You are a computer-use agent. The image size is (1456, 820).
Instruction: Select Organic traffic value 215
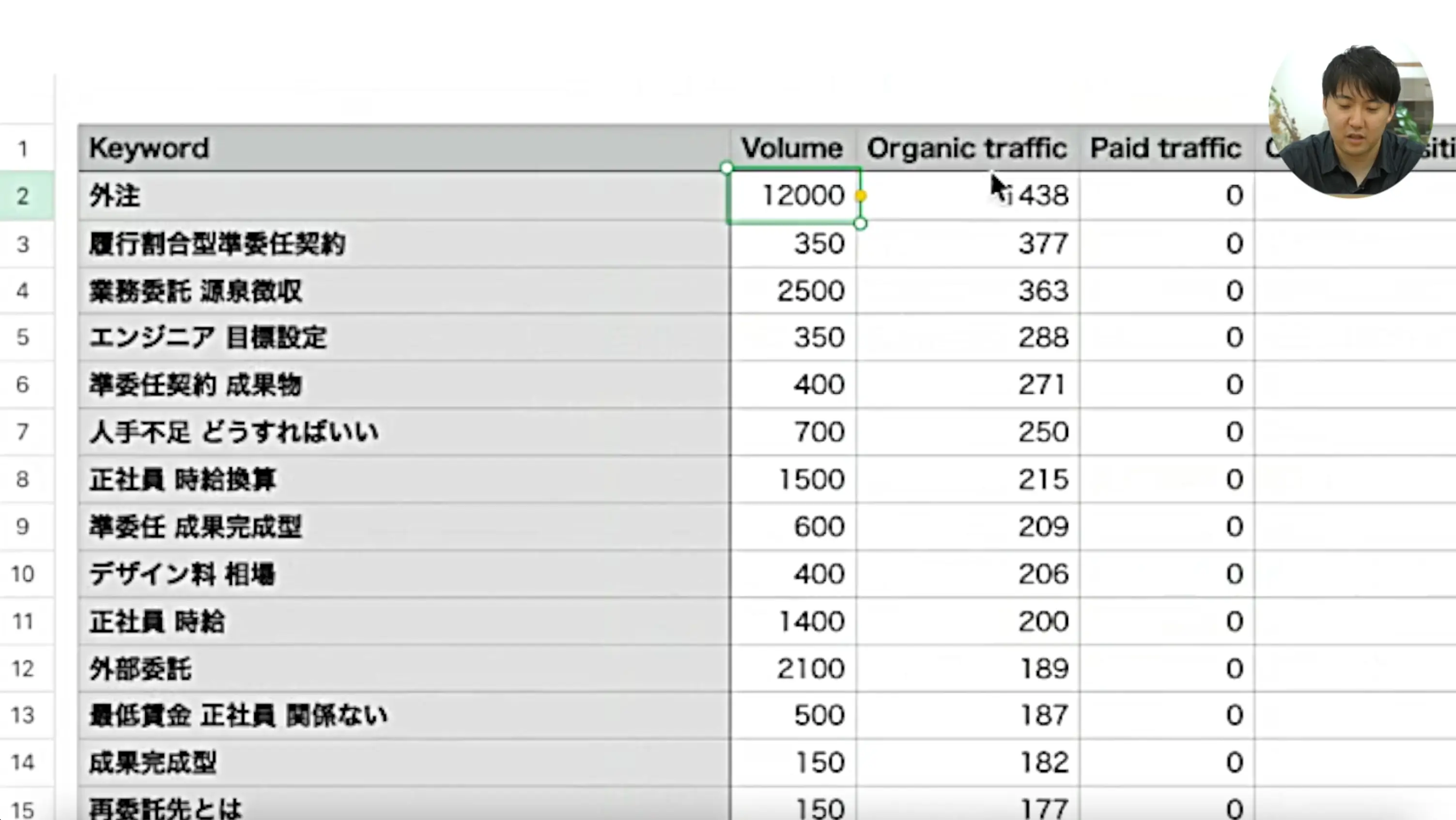[968, 480]
